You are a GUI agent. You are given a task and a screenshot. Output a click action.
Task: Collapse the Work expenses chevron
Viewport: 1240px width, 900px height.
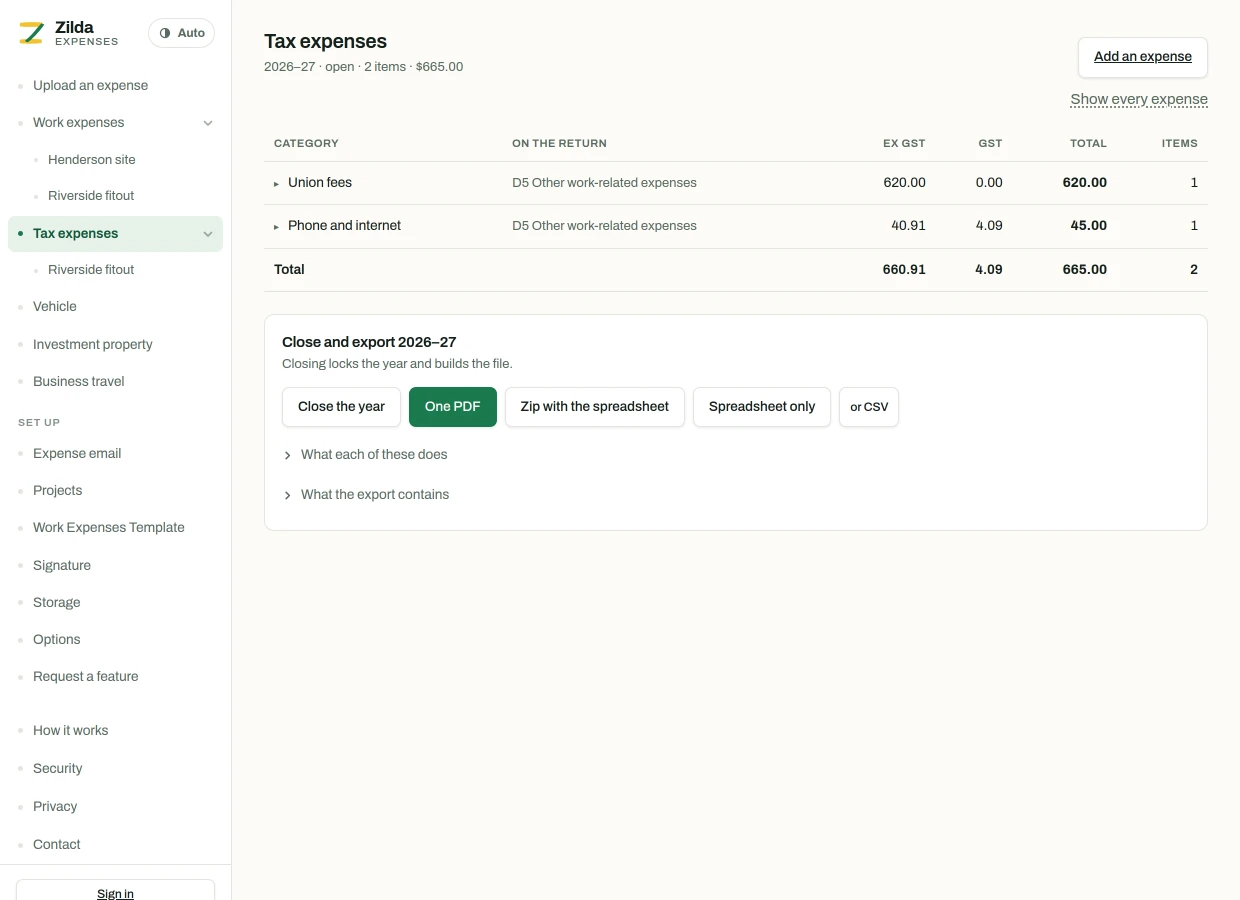click(208, 123)
